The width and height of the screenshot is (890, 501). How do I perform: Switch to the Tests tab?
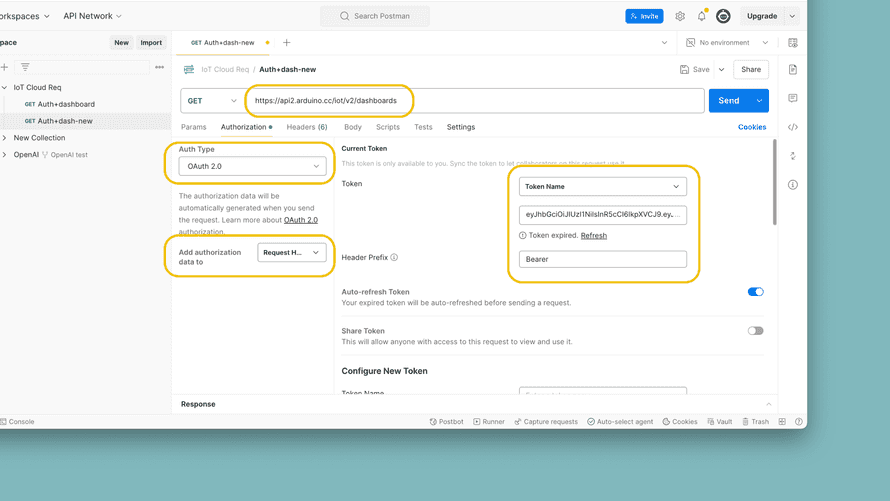[x=423, y=127]
